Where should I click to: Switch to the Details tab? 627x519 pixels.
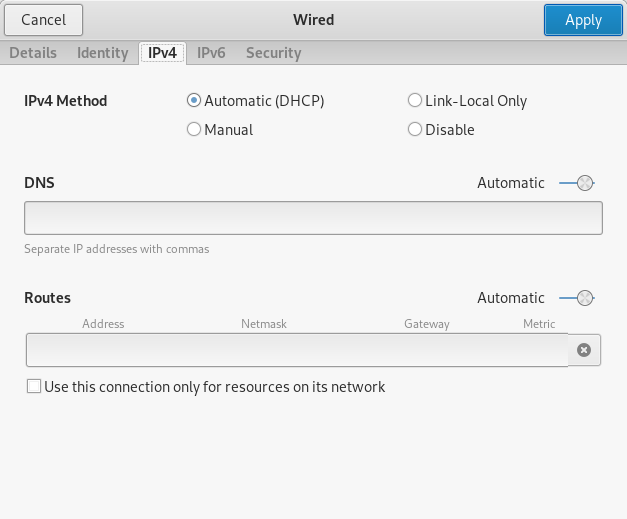click(33, 53)
